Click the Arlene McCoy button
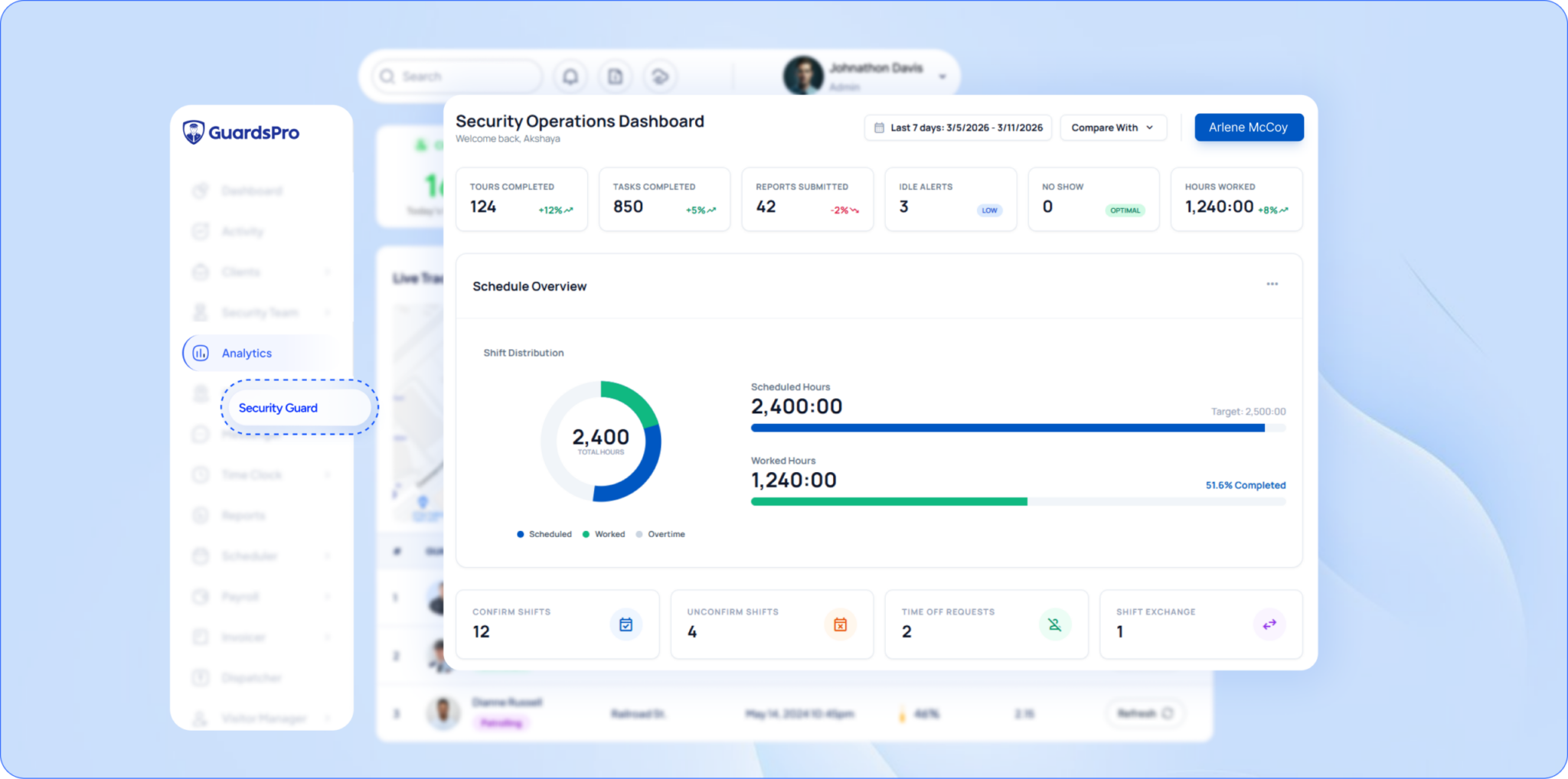Image resolution: width=1568 pixels, height=779 pixels. [x=1248, y=128]
